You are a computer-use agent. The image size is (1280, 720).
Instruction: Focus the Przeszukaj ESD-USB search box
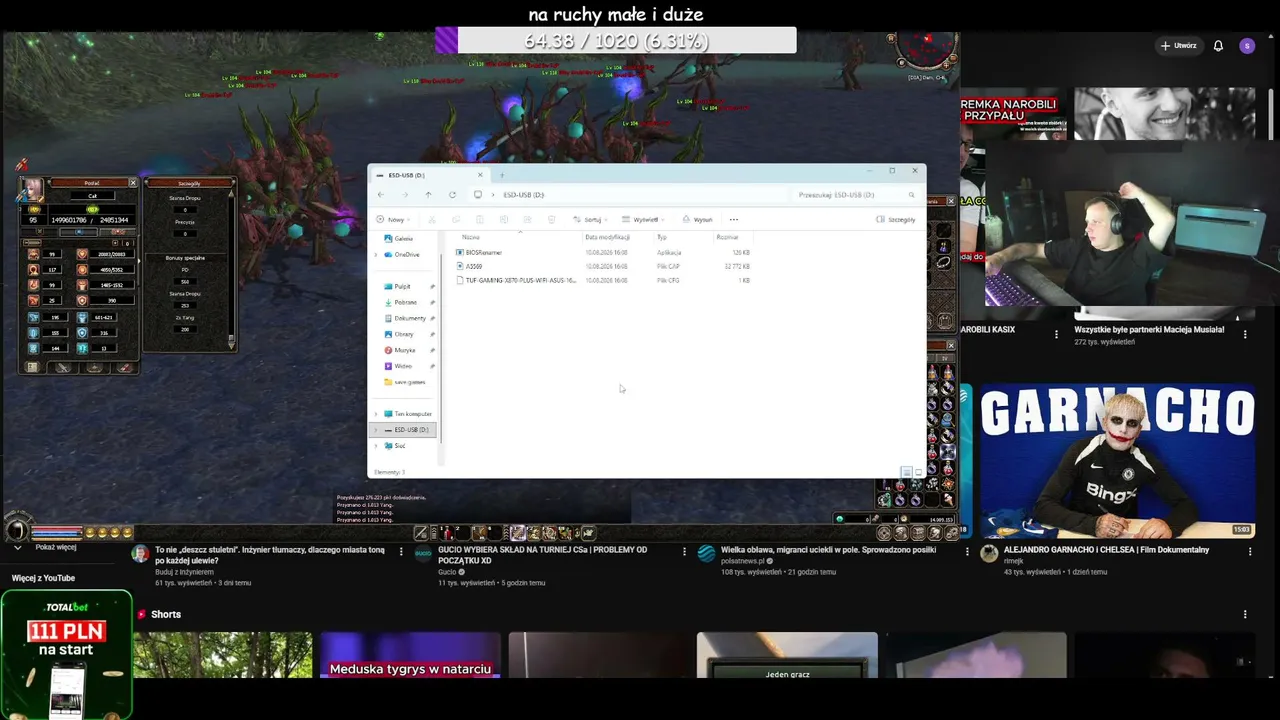855,195
